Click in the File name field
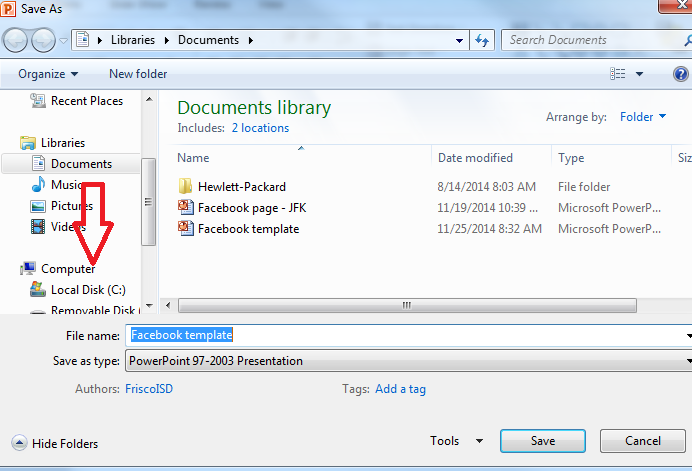Viewport: 692px width, 476px height. coord(408,335)
